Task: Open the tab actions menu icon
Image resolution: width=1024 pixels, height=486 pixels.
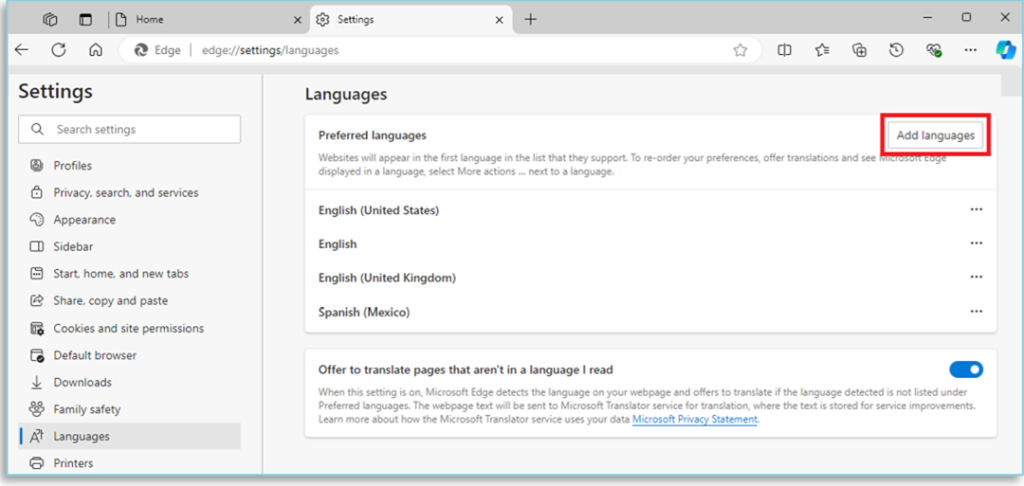Action: tap(85, 19)
